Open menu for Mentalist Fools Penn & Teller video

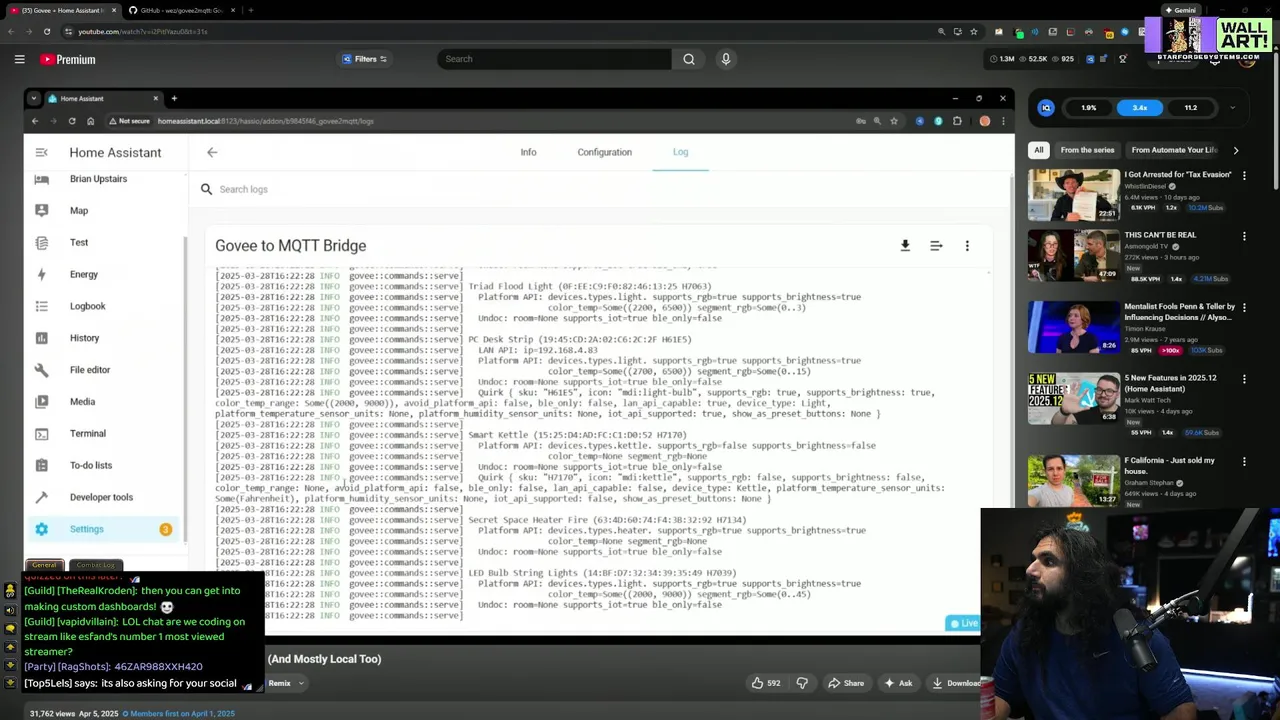(x=1244, y=309)
